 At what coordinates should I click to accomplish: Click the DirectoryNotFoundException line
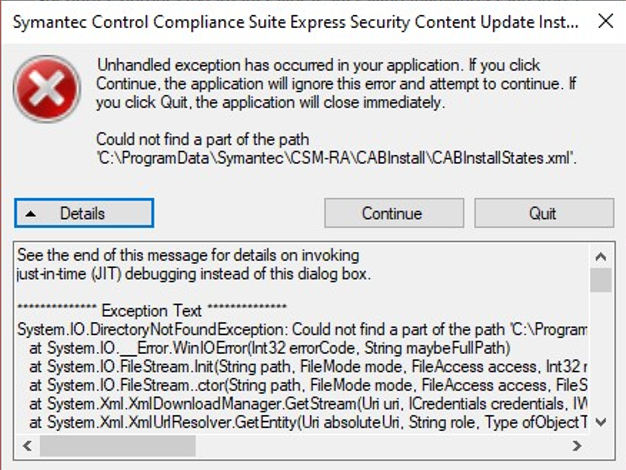[300, 329]
